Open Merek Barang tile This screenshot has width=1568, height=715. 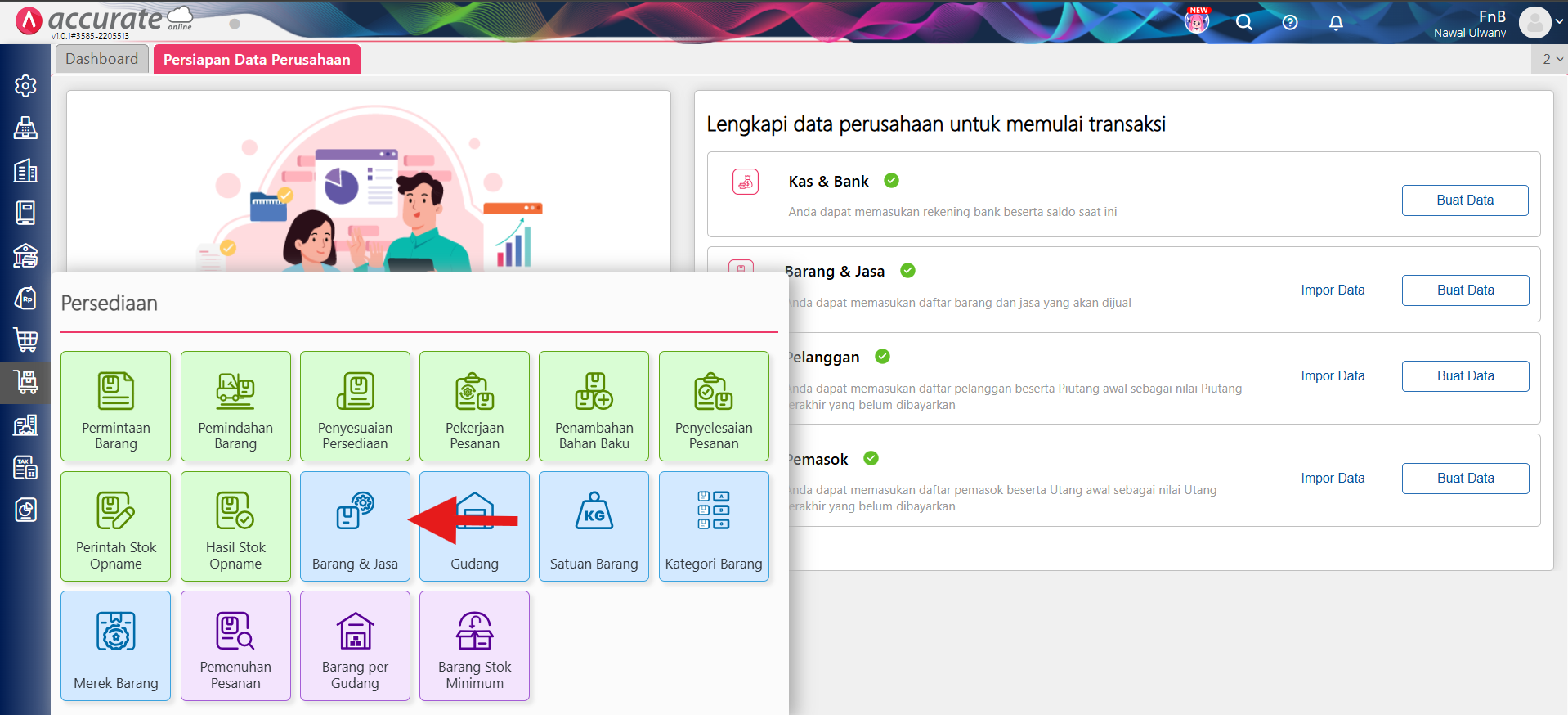pos(115,645)
